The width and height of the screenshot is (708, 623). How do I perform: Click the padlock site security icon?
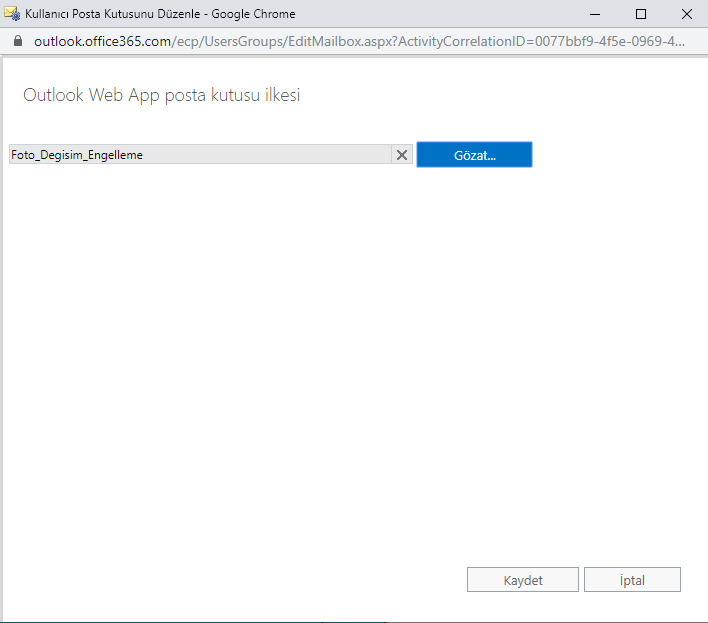[x=15, y=43]
